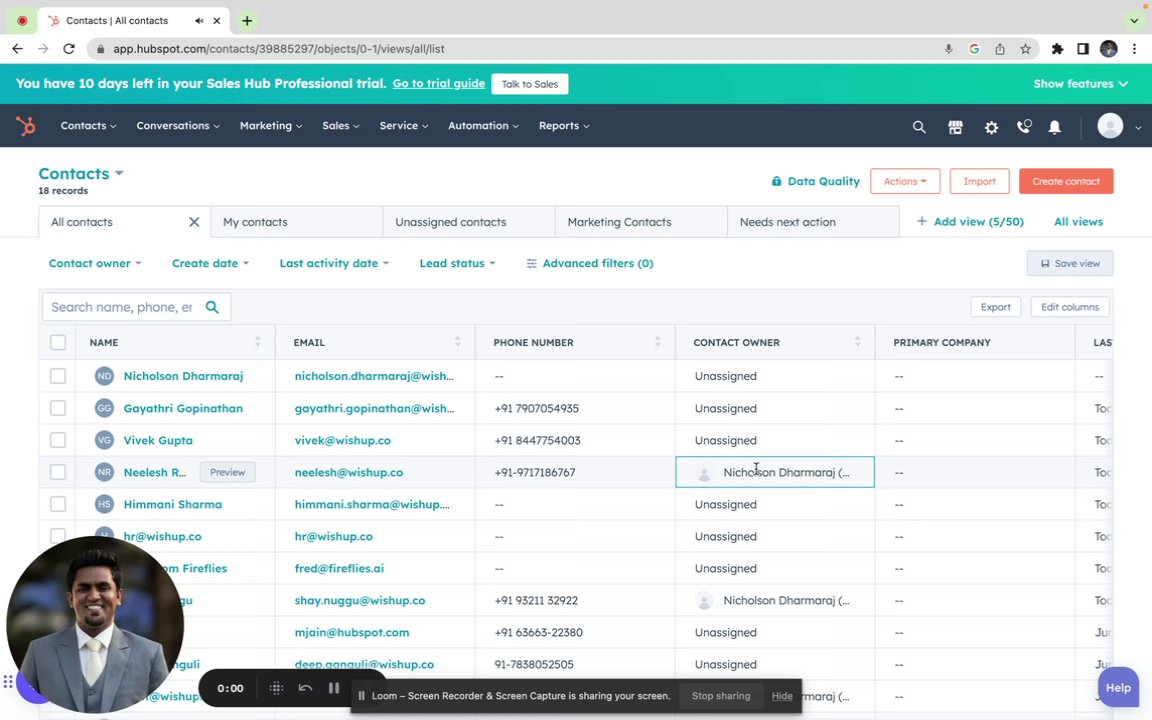Tick the checkbox for Vivek Gupta
This screenshot has width=1152, height=720.
[x=58, y=440]
